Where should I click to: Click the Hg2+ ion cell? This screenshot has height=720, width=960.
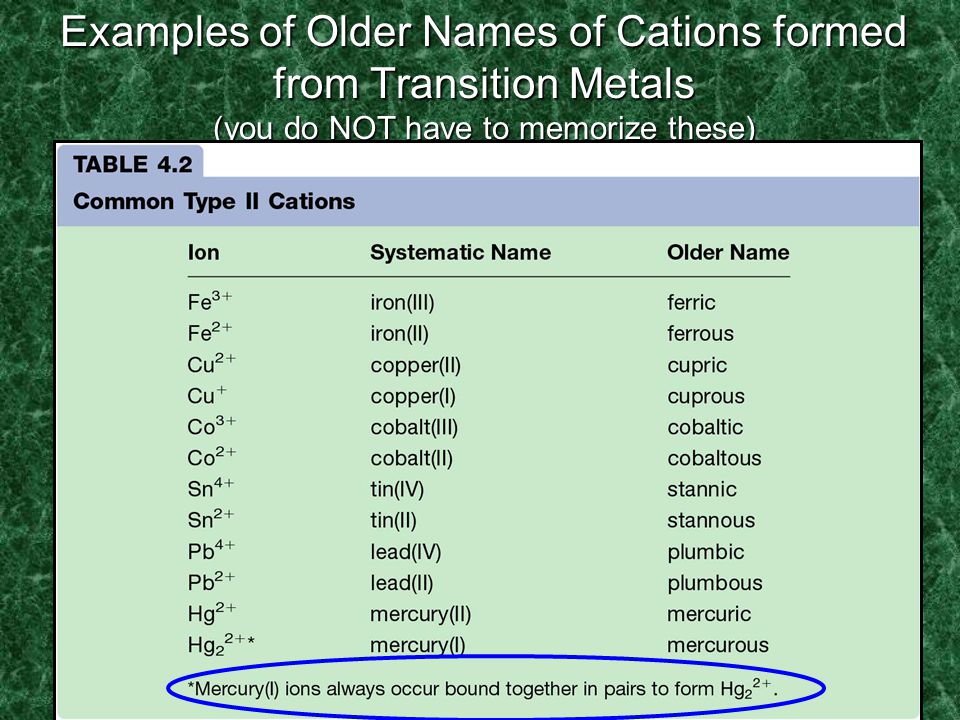(212, 613)
